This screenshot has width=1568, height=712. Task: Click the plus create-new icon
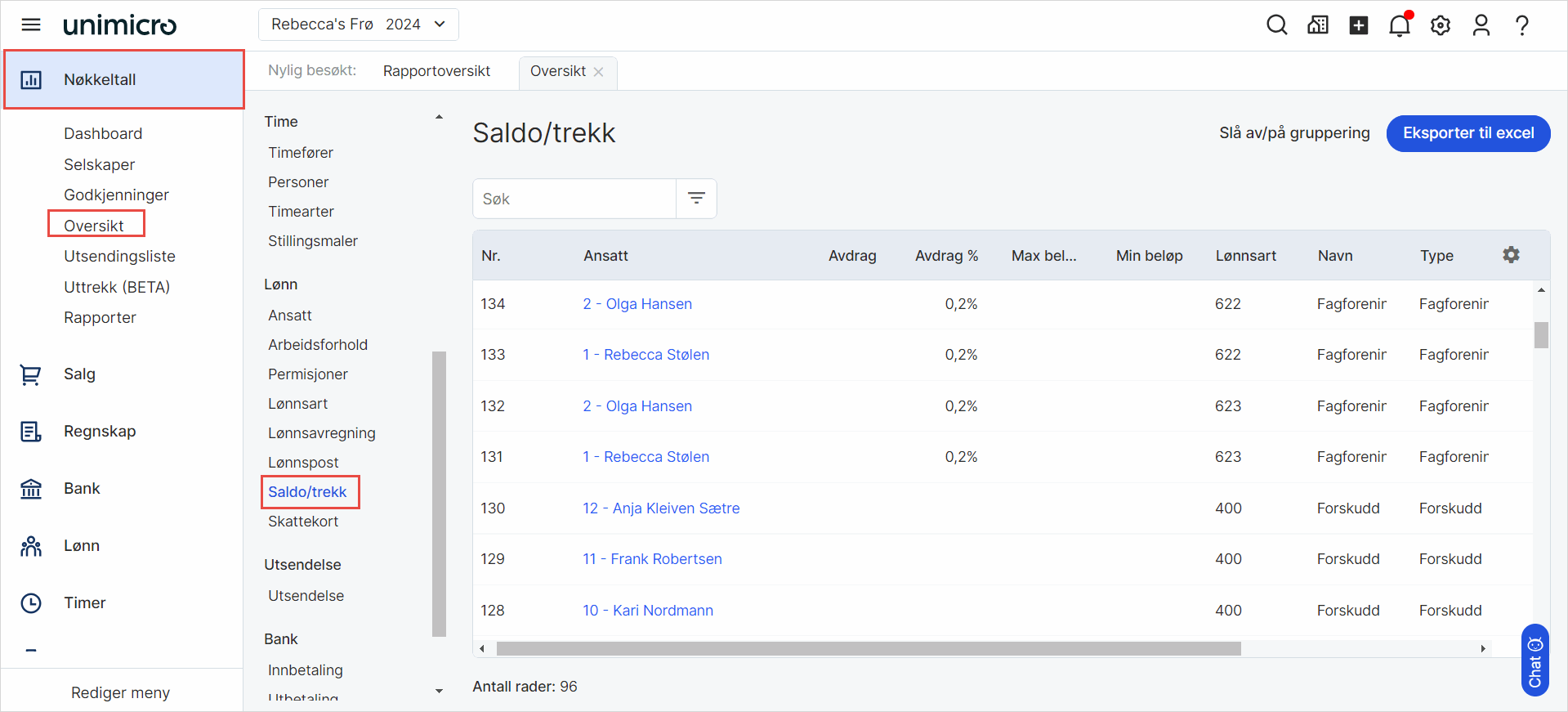coord(1358,25)
